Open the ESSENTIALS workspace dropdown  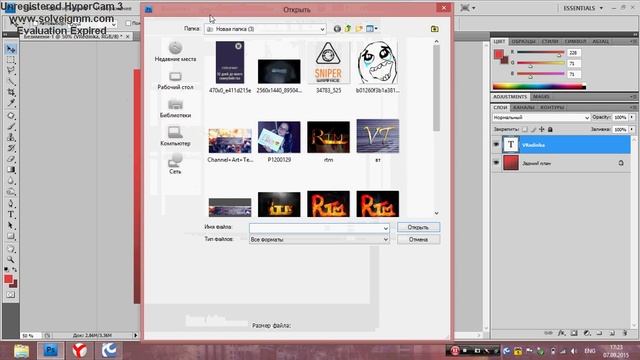[583, 8]
